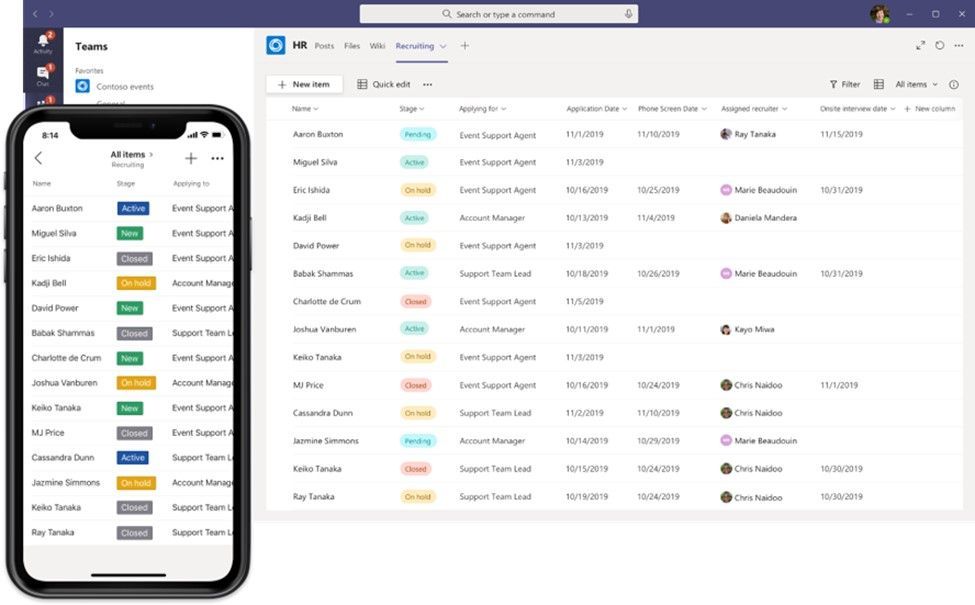The width and height of the screenshot is (975, 605).
Task: Click Closed stage pill for Charlotte de Crum
Action: (x=415, y=302)
